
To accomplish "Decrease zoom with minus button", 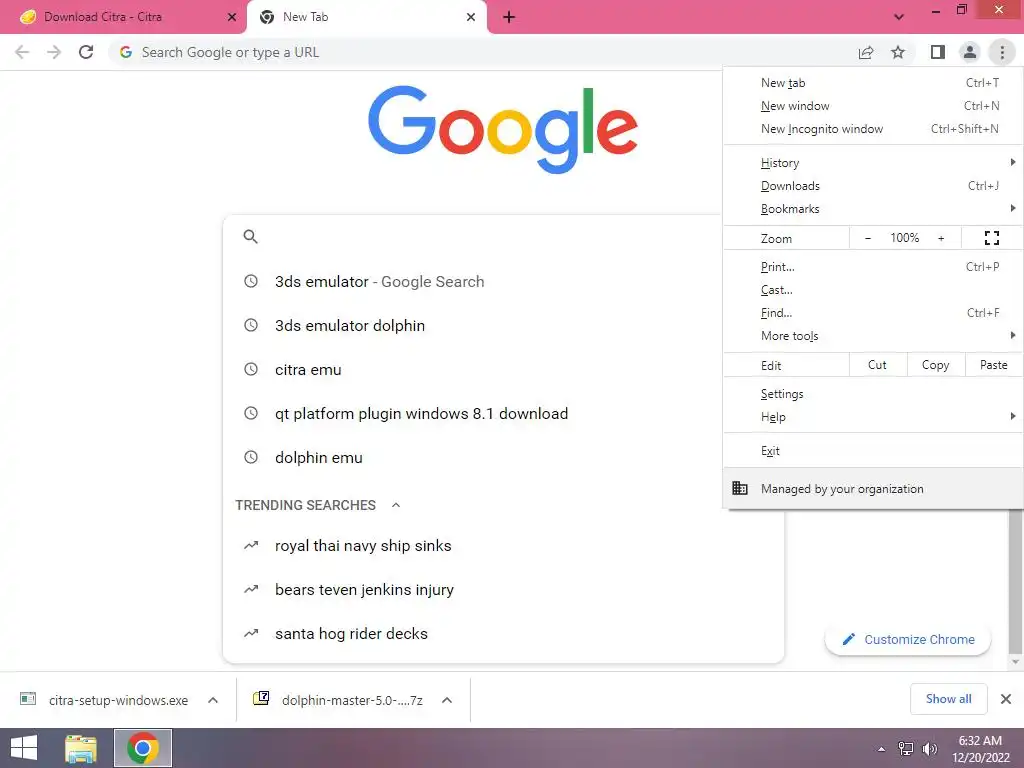I will [x=867, y=238].
